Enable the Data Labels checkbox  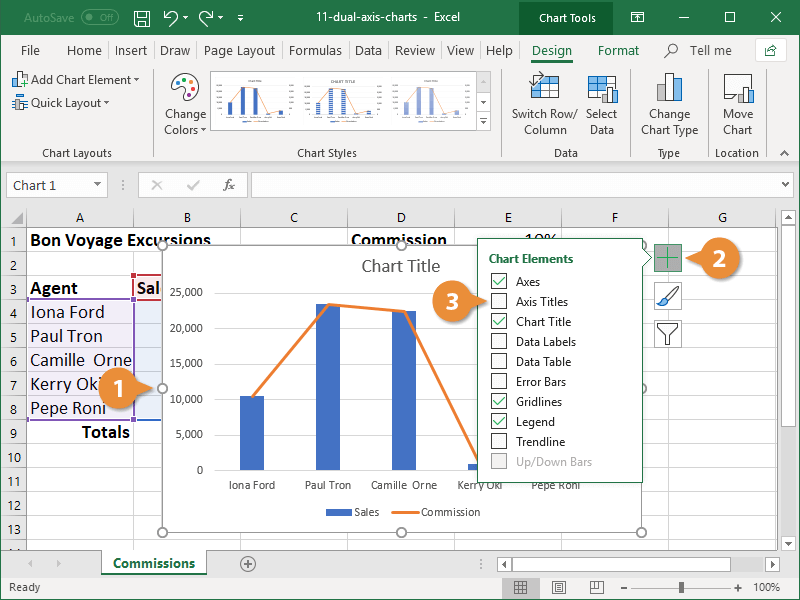[x=498, y=341]
